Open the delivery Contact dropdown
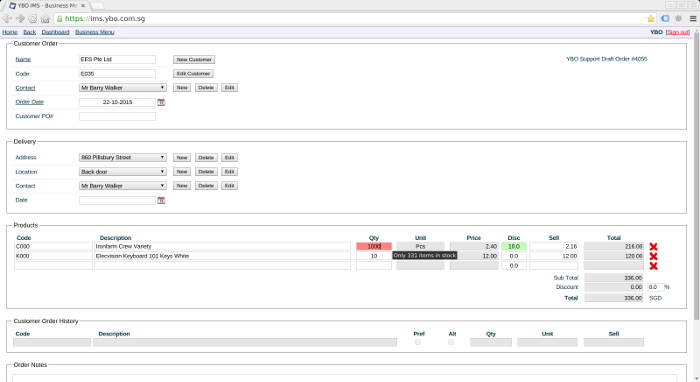 coord(123,186)
